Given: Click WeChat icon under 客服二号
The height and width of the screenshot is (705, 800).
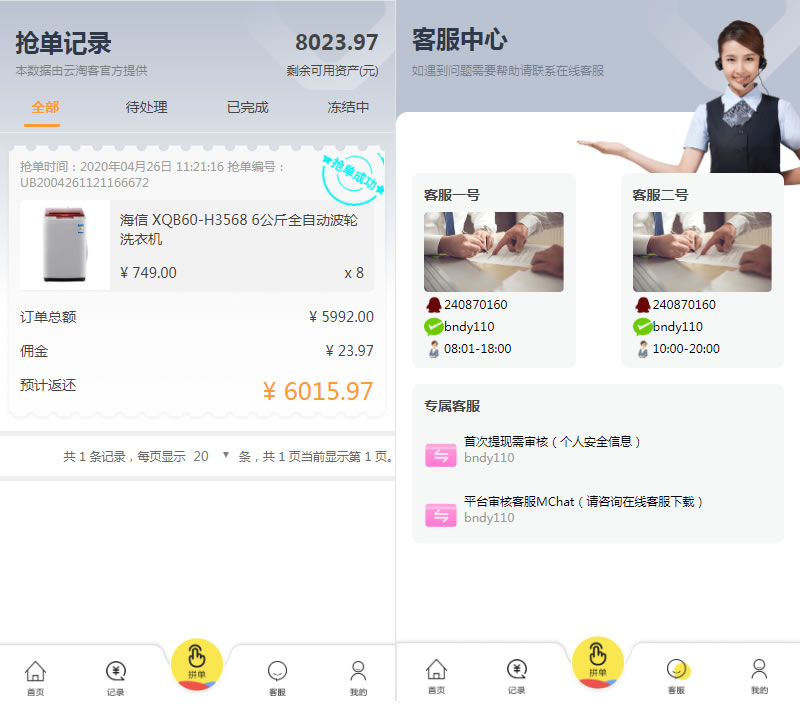Looking at the screenshot, I should pos(642,327).
